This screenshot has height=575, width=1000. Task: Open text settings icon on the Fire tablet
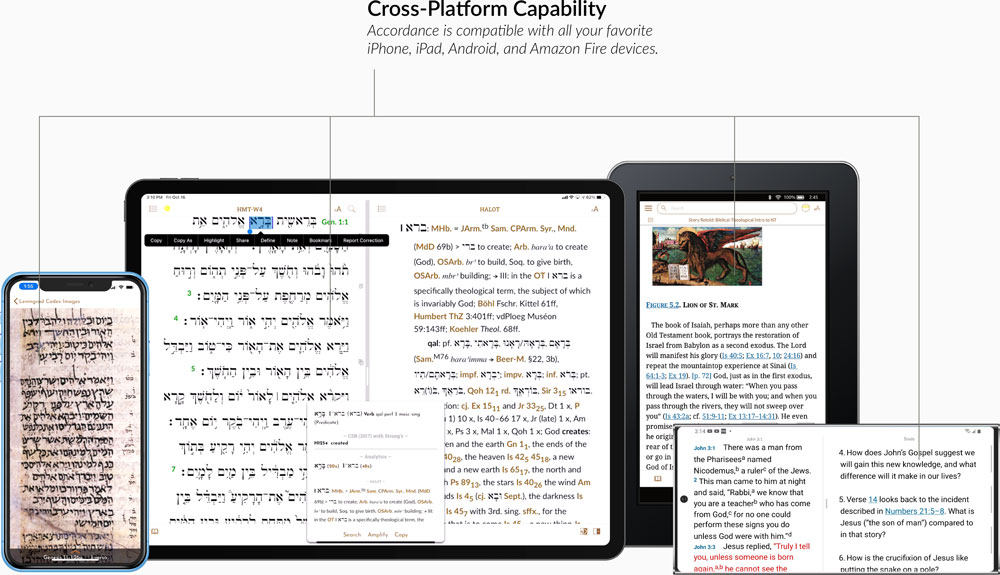coord(817,208)
